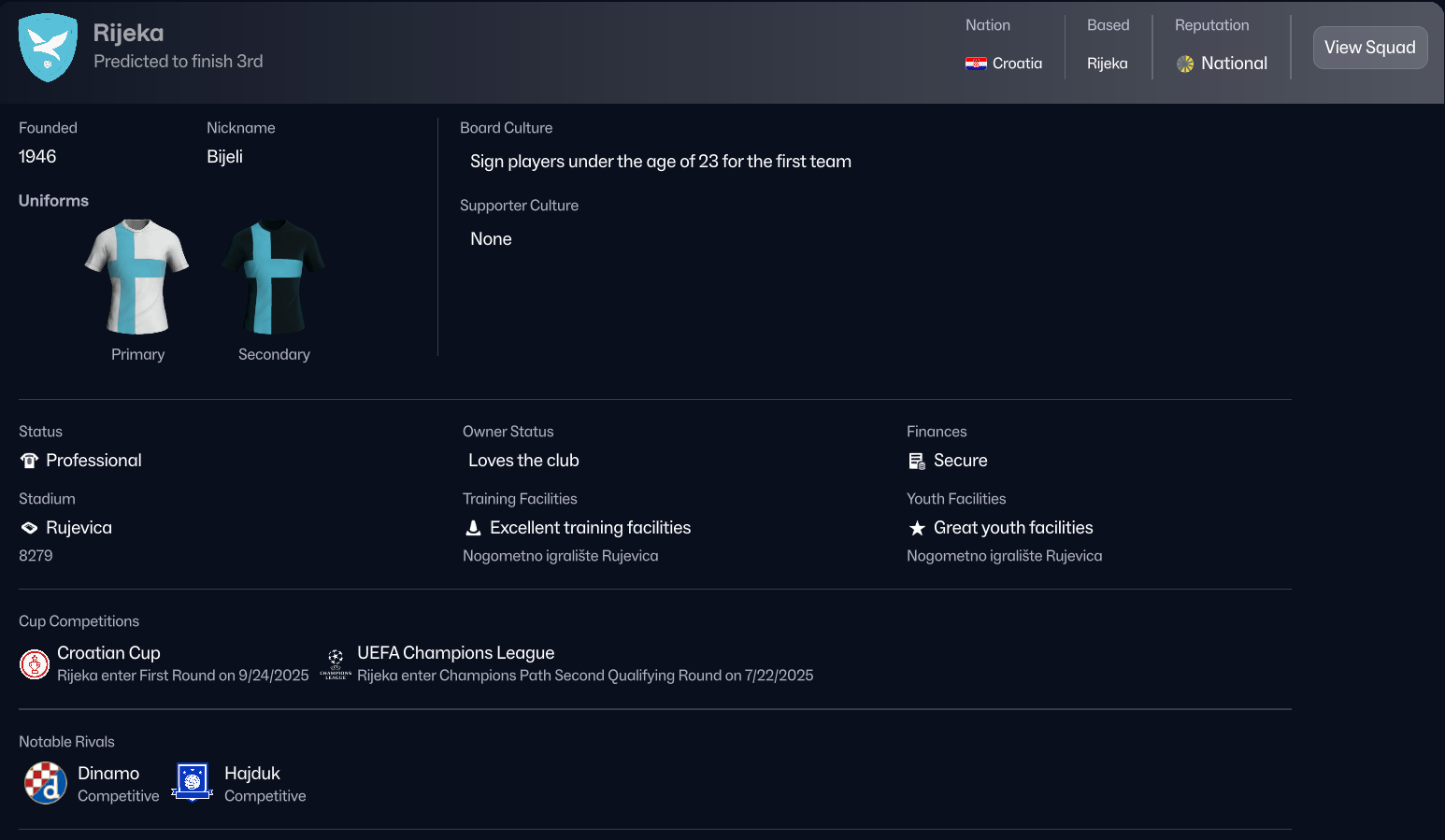The height and width of the screenshot is (840, 1445).
Task: Open the Rujevica stadium link
Action: (x=79, y=528)
